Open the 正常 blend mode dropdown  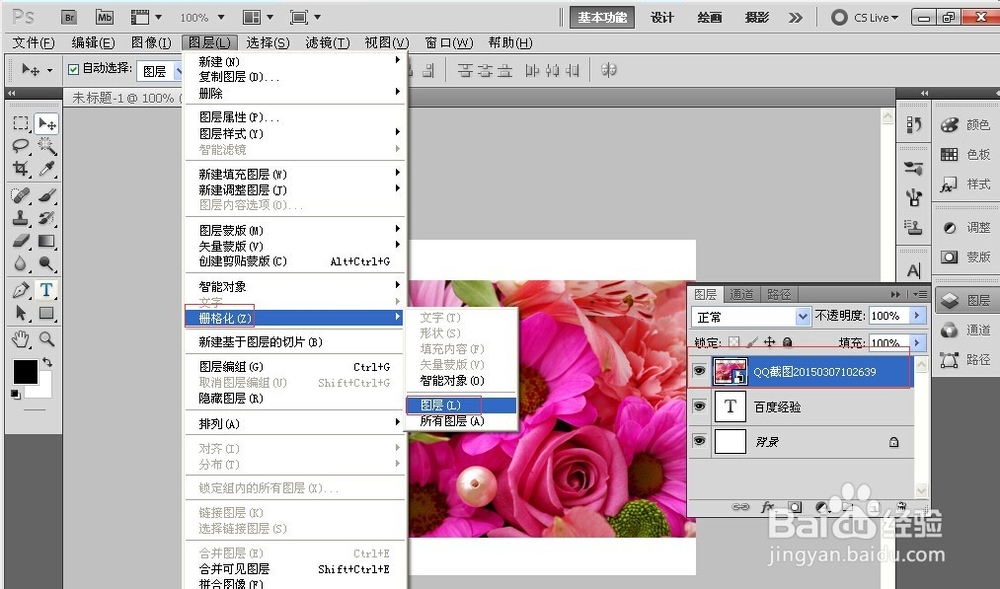pyautogui.click(x=803, y=317)
